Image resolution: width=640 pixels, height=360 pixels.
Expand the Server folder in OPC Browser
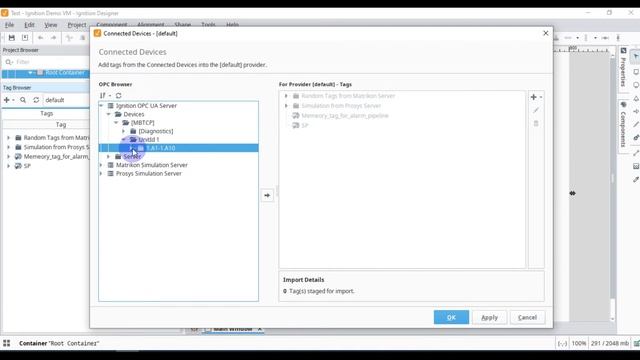[109, 156]
